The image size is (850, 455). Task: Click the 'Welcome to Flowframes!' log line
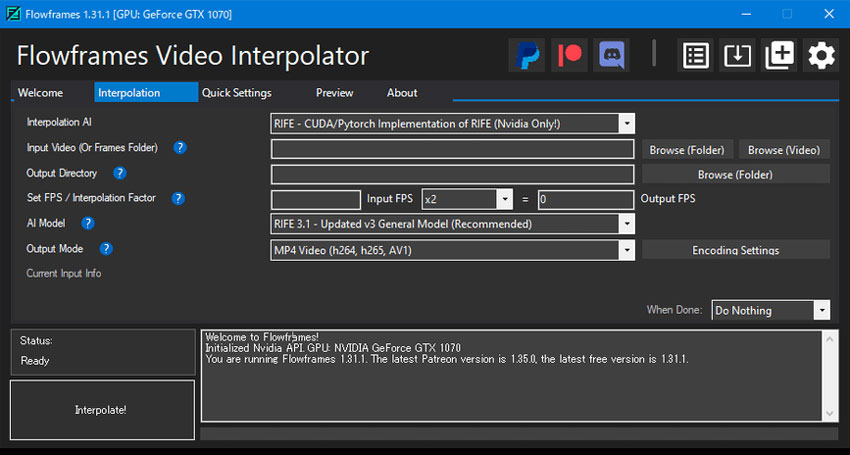262,337
